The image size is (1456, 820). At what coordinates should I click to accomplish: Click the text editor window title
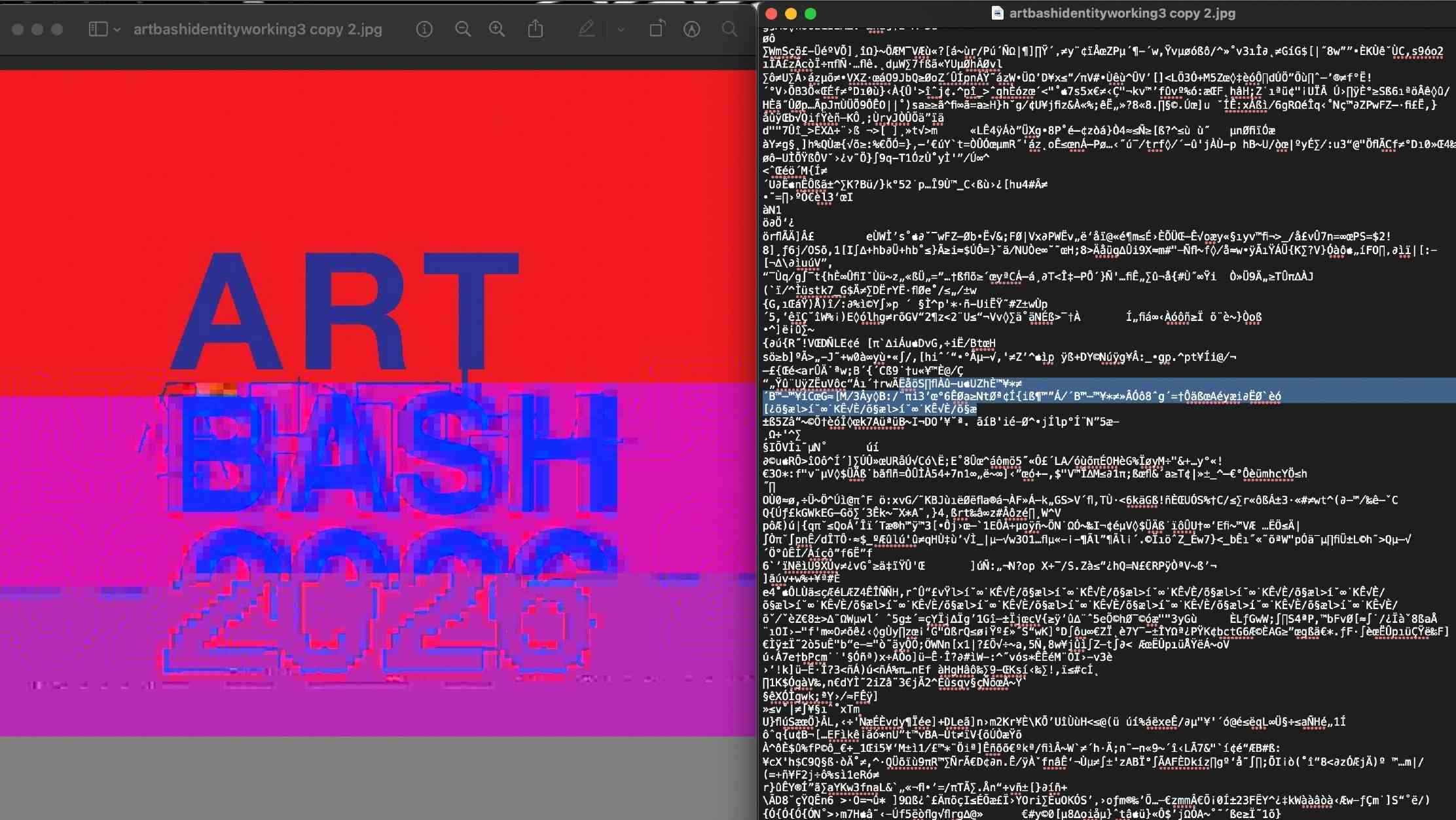tap(1121, 13)
